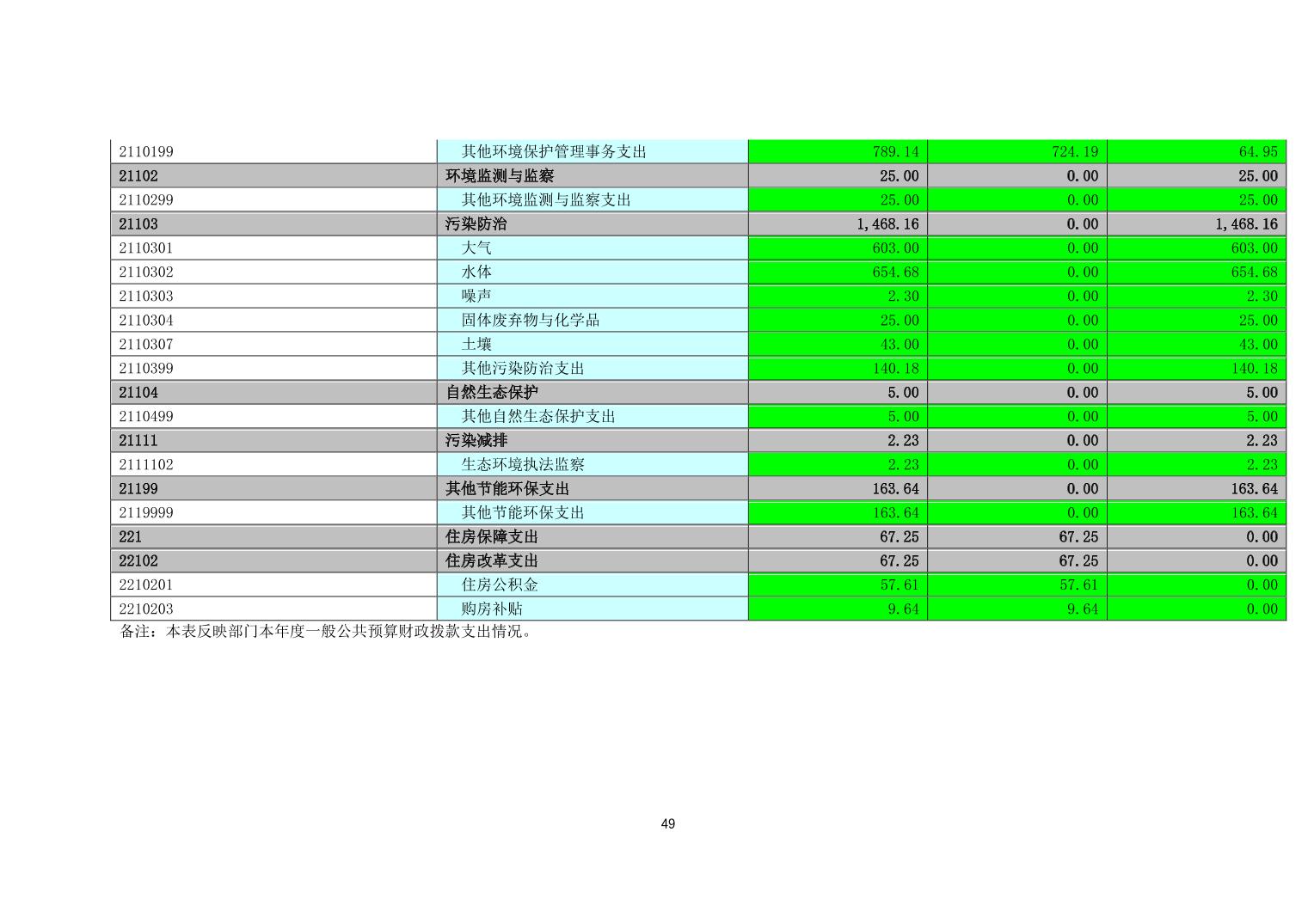Select the 土壤 row label
1308x924 pixels.
[x=476, y=345]
